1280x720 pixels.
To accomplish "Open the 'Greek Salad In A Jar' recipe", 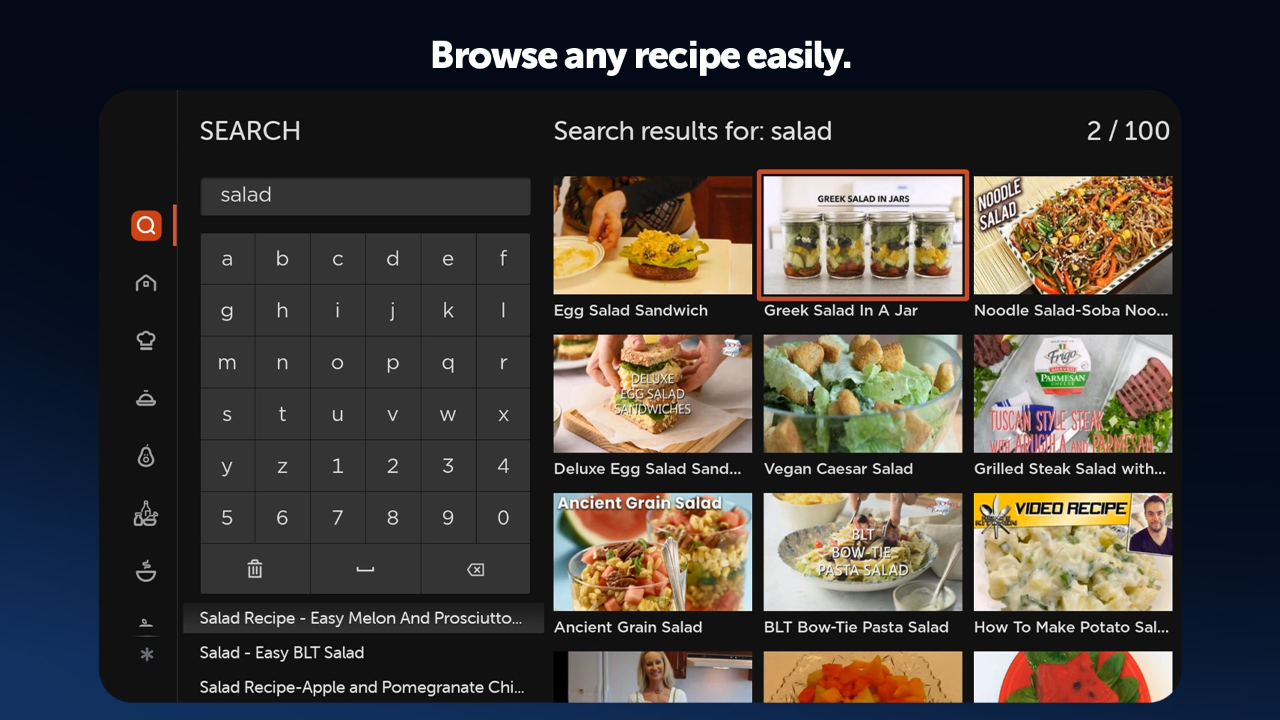I will tap(862, 234).
